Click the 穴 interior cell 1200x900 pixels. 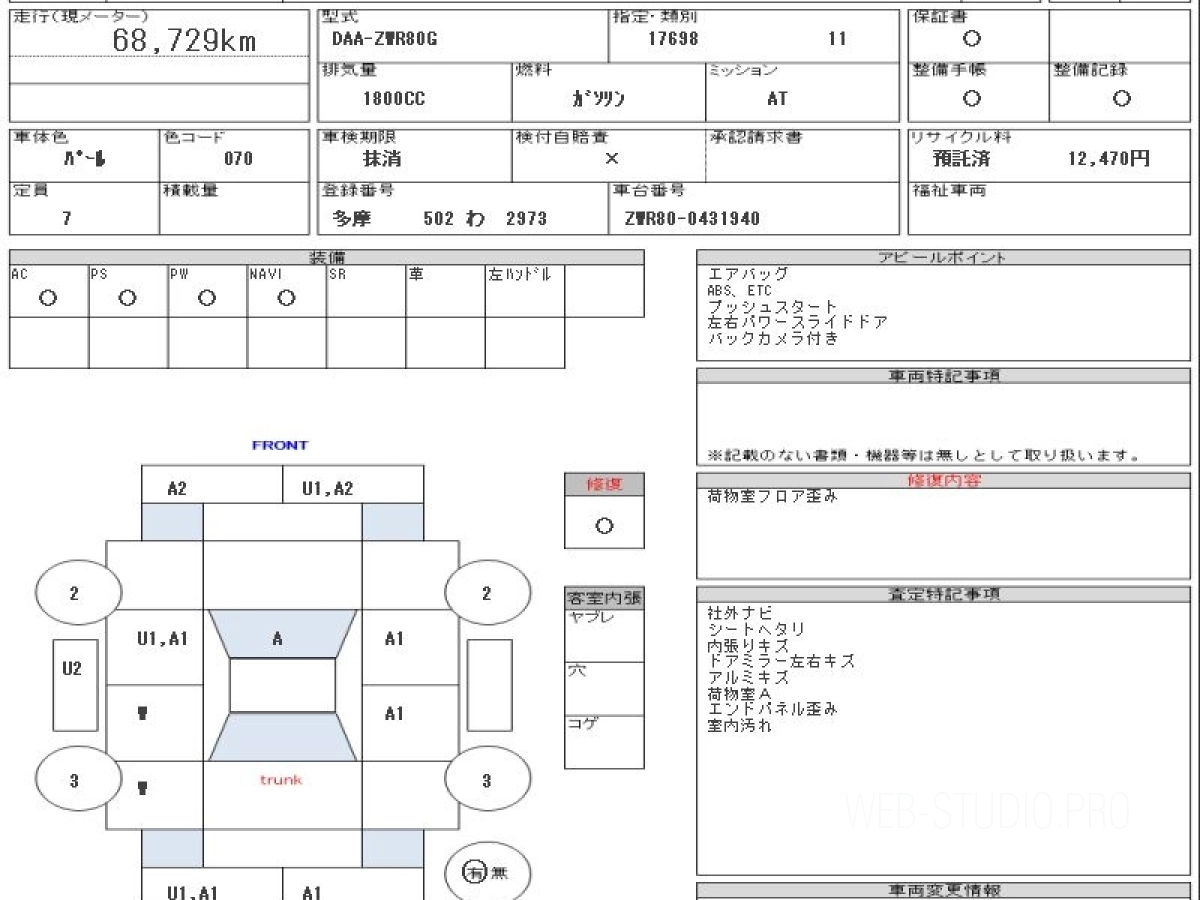pyautogui.click(x=604, y=688)
